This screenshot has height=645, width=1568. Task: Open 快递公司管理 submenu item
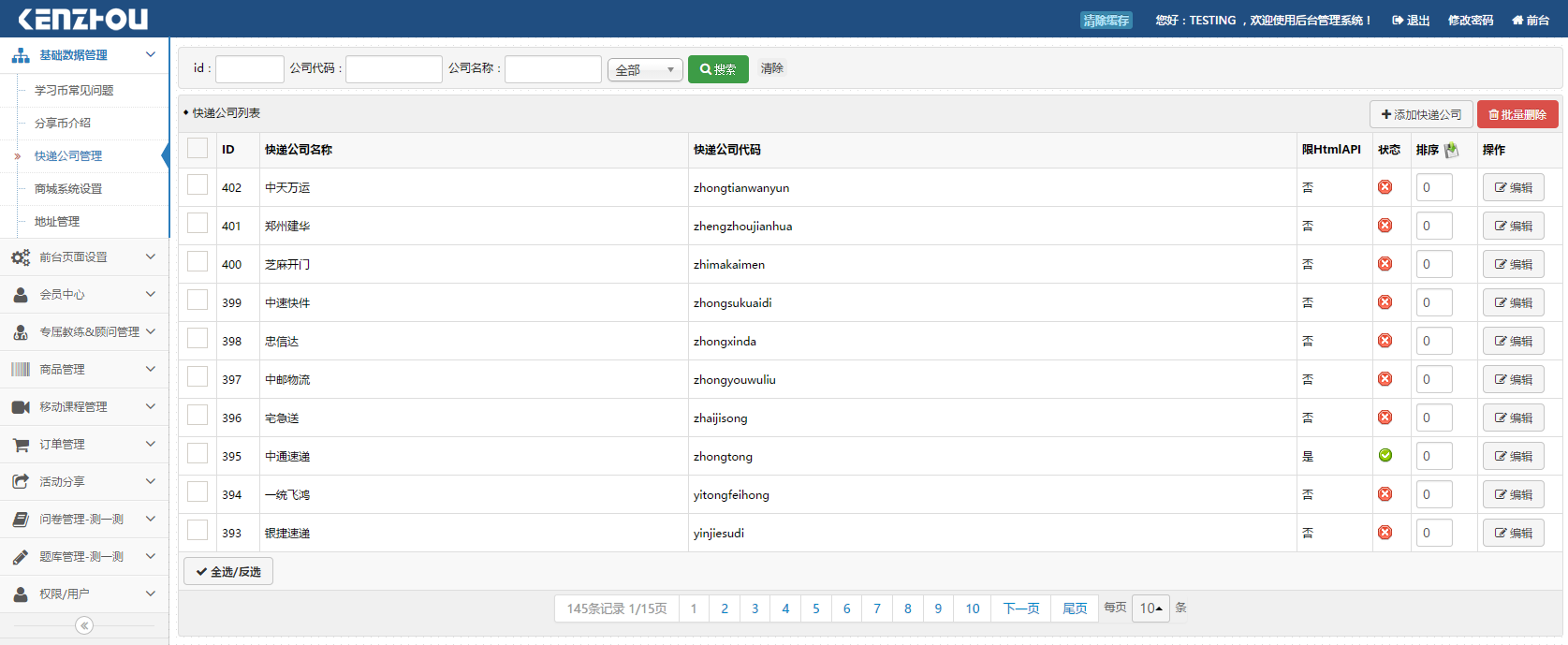pyautogui.click(x=68, y=156)
